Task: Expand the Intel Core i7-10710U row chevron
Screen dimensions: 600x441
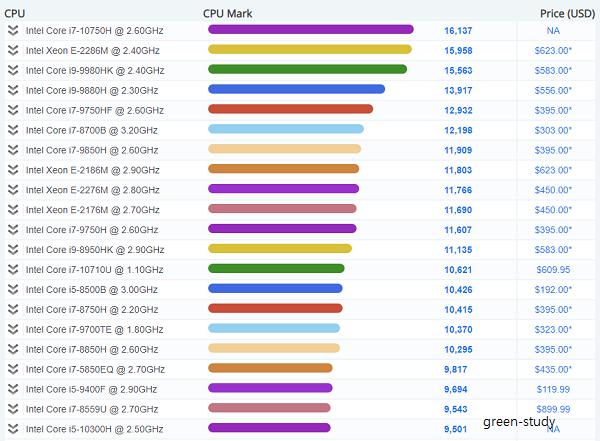Action: click(13, 270)
